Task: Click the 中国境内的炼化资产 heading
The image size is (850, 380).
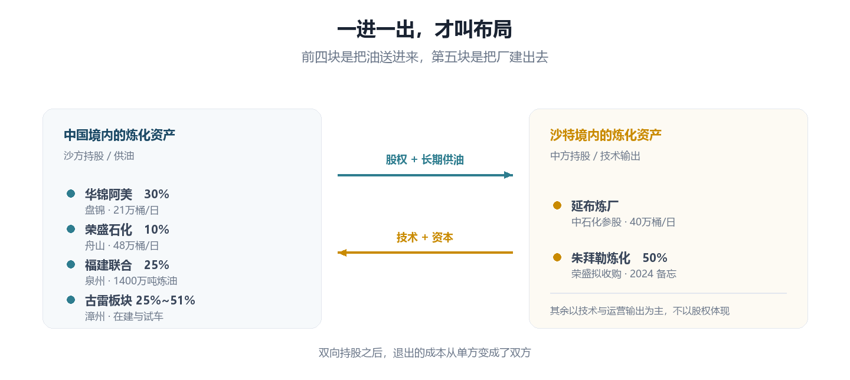Action: click(119, 134)
